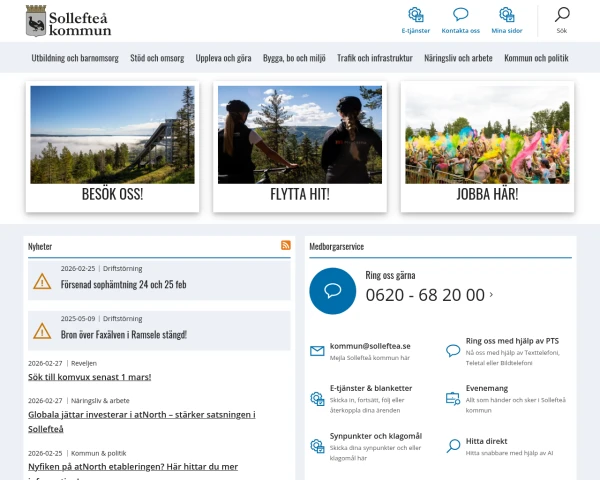The width and height of the screenshot is (600, 480).
Task: Call the 0620 - 68 20 00 phone link
Action: [x=425, y=294]
